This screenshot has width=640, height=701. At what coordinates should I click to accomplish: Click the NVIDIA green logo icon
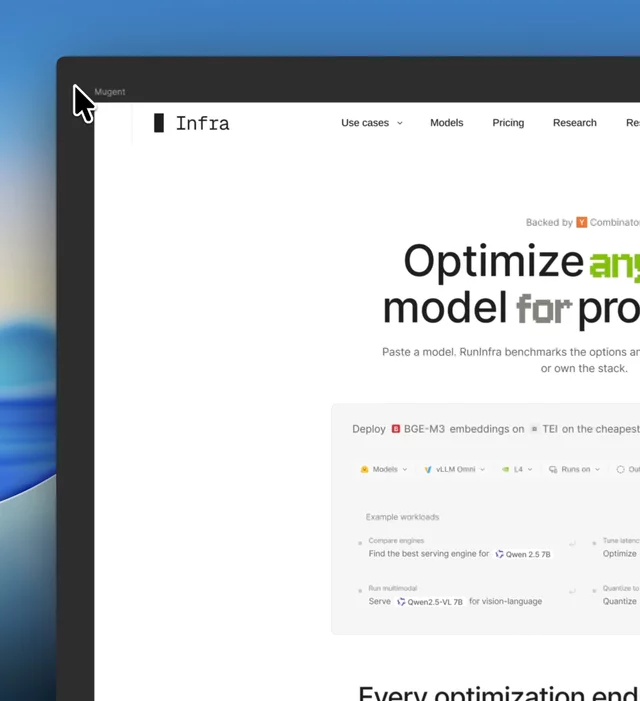coord(505,469)
